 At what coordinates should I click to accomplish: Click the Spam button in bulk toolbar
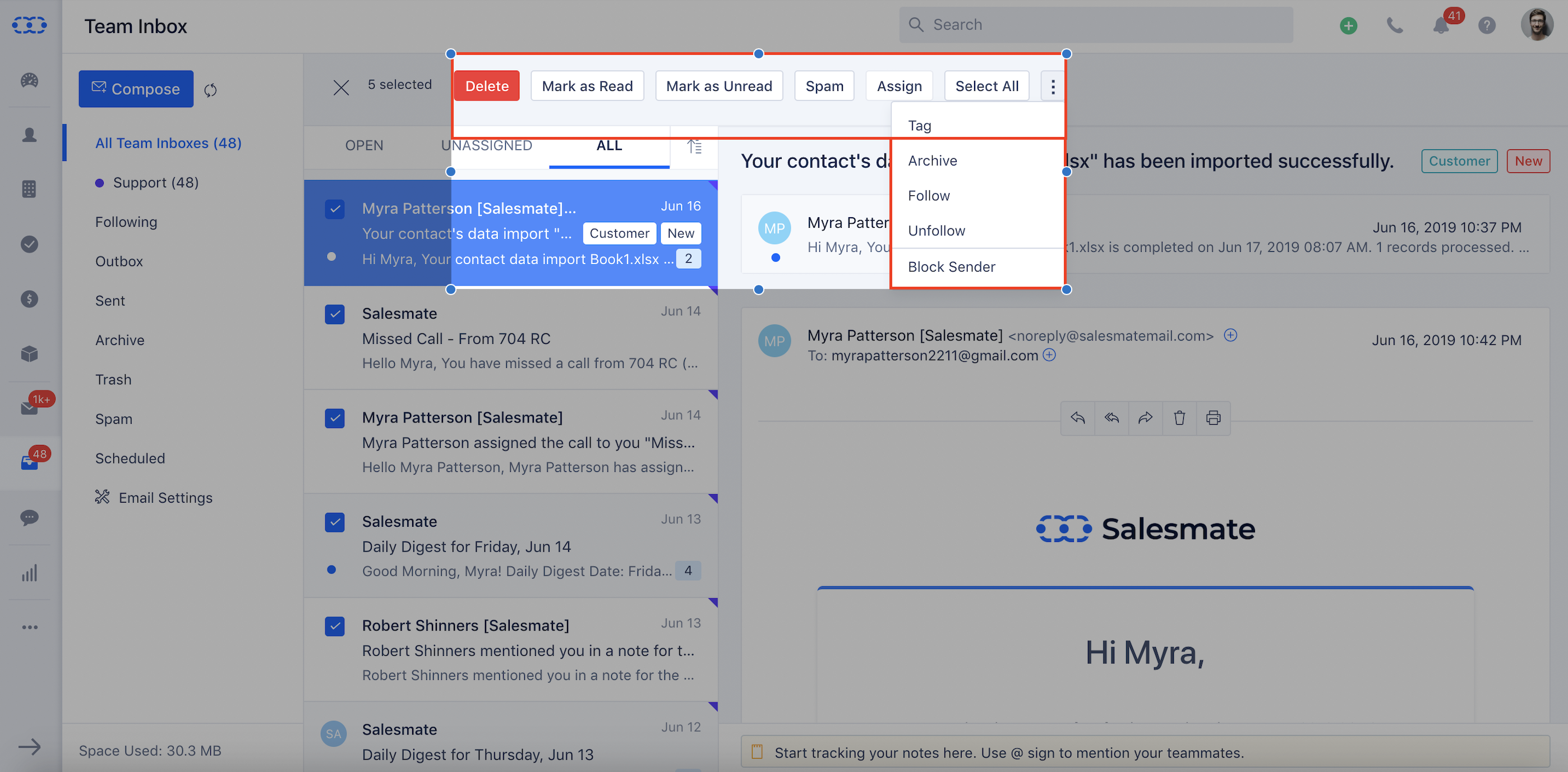tap(824, 86)
